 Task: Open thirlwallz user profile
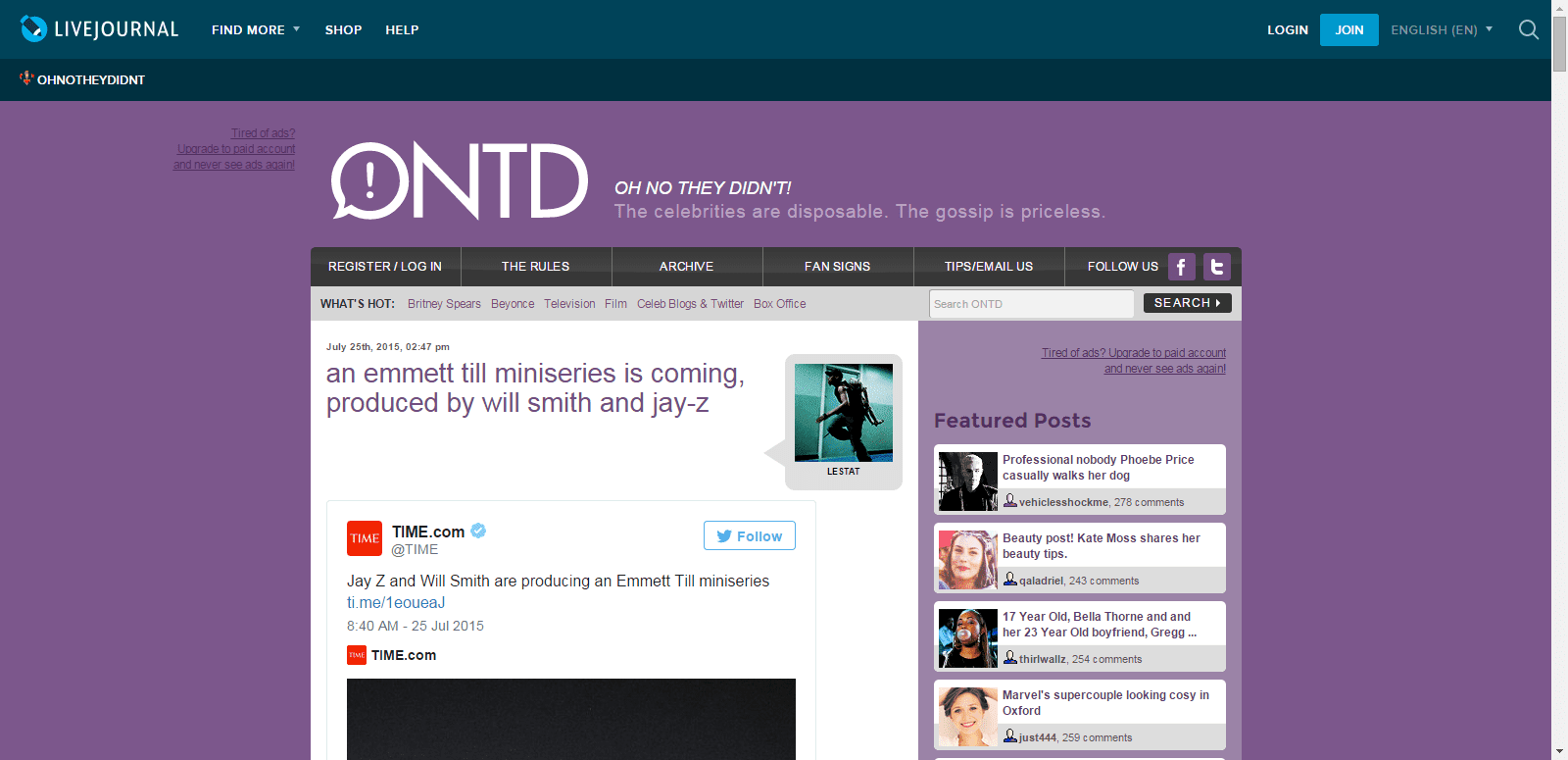pos(1043,659)
